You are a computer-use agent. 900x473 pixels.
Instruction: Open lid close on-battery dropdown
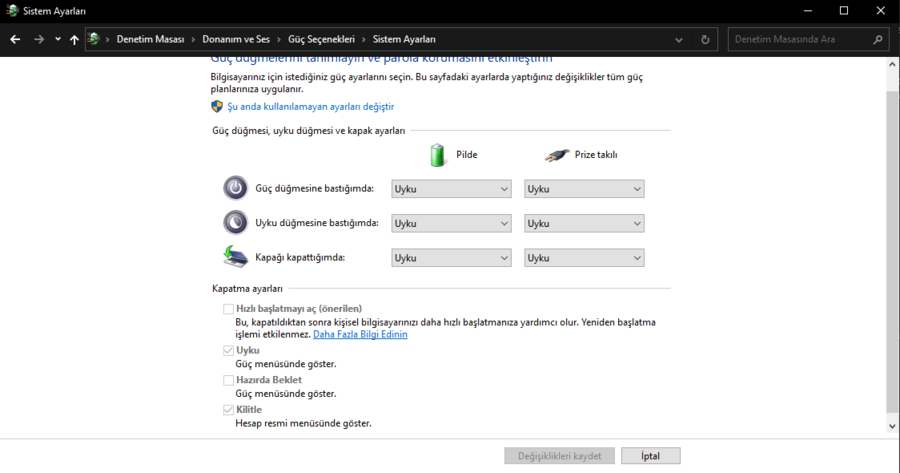[x=451, y=258]
